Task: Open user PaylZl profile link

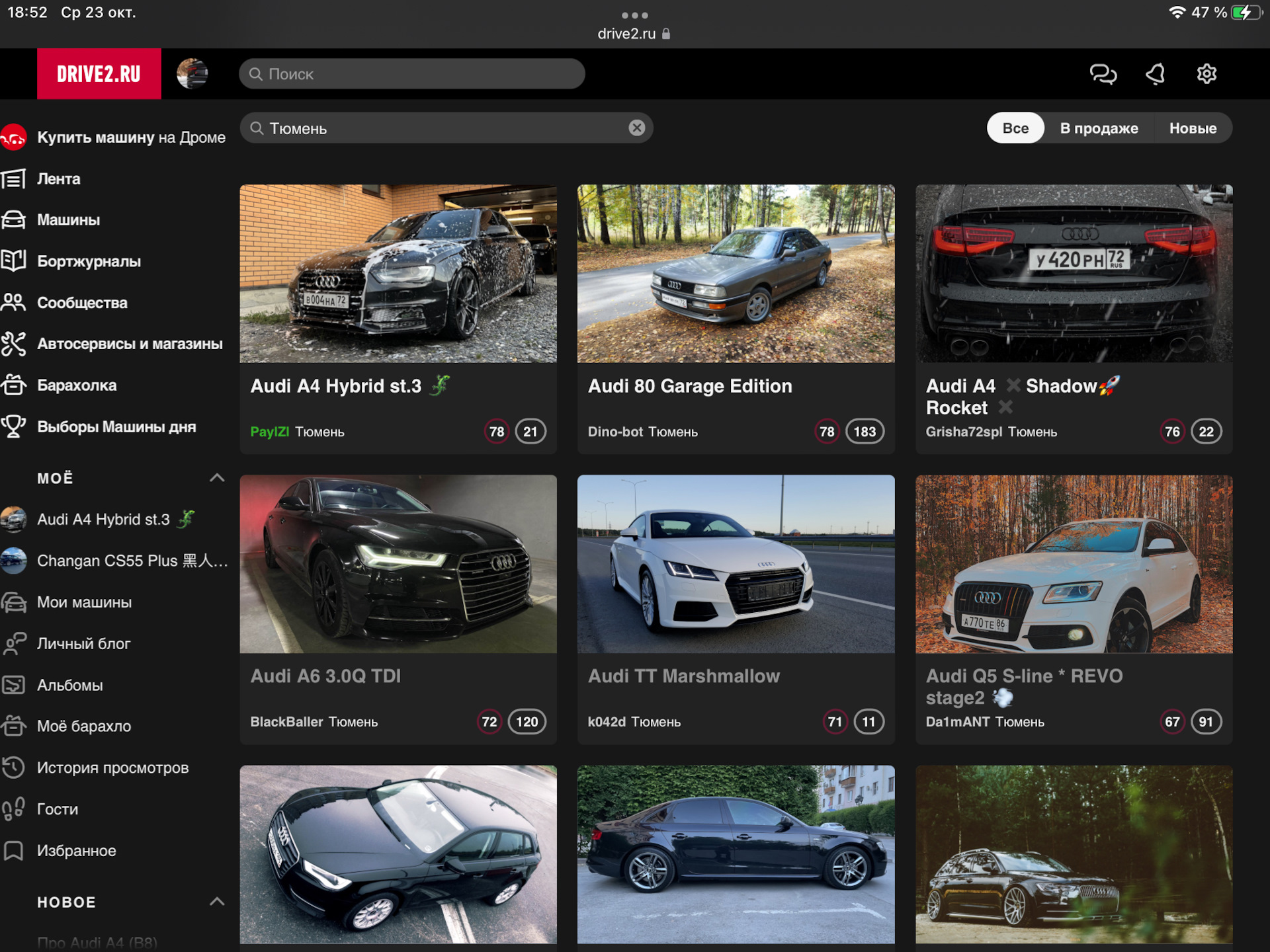Action: click(x=270, y=432)
